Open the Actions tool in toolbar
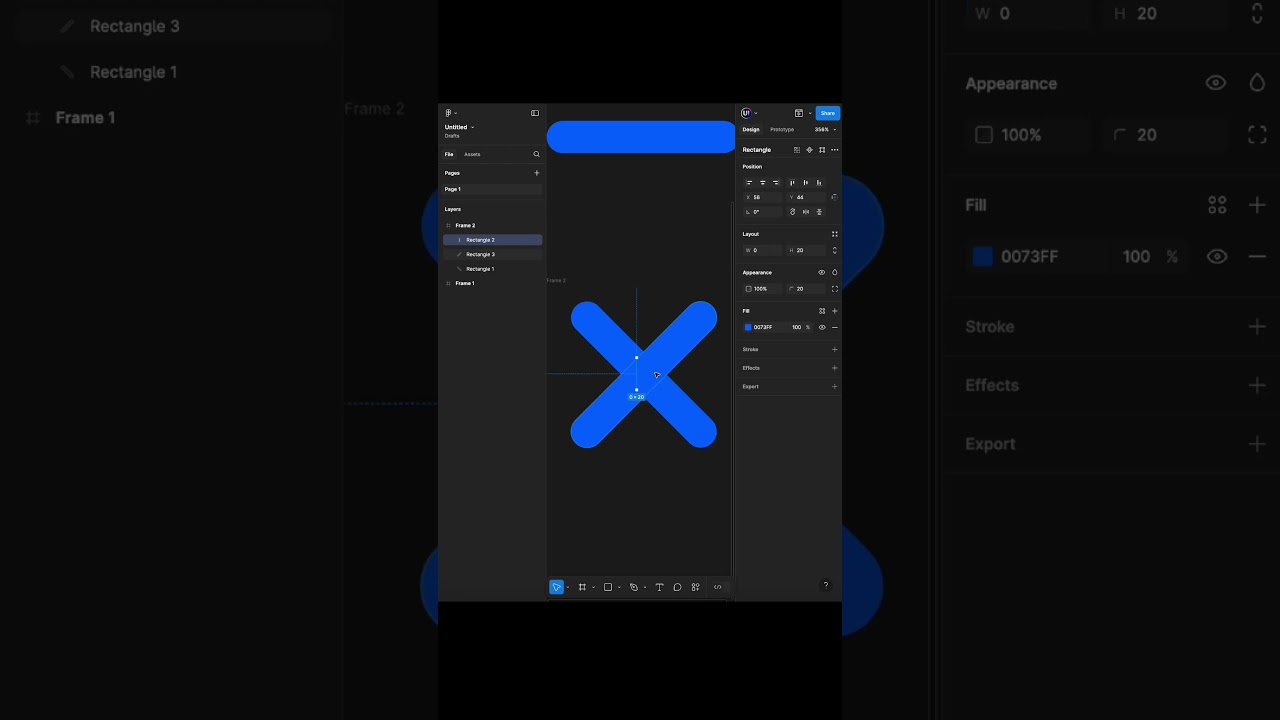Viewport: 1280px width, 720px height. click(x=695, y=587)
